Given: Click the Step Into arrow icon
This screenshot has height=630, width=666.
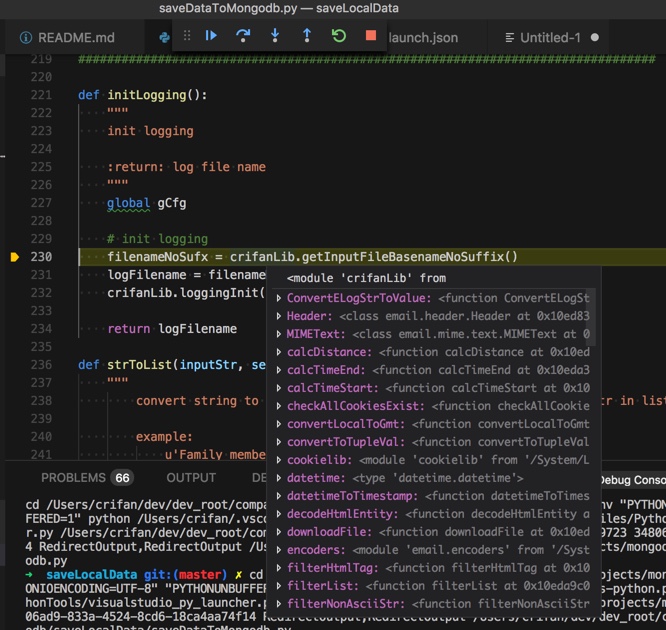Looking at the screenshot, I should pos(275,36).
